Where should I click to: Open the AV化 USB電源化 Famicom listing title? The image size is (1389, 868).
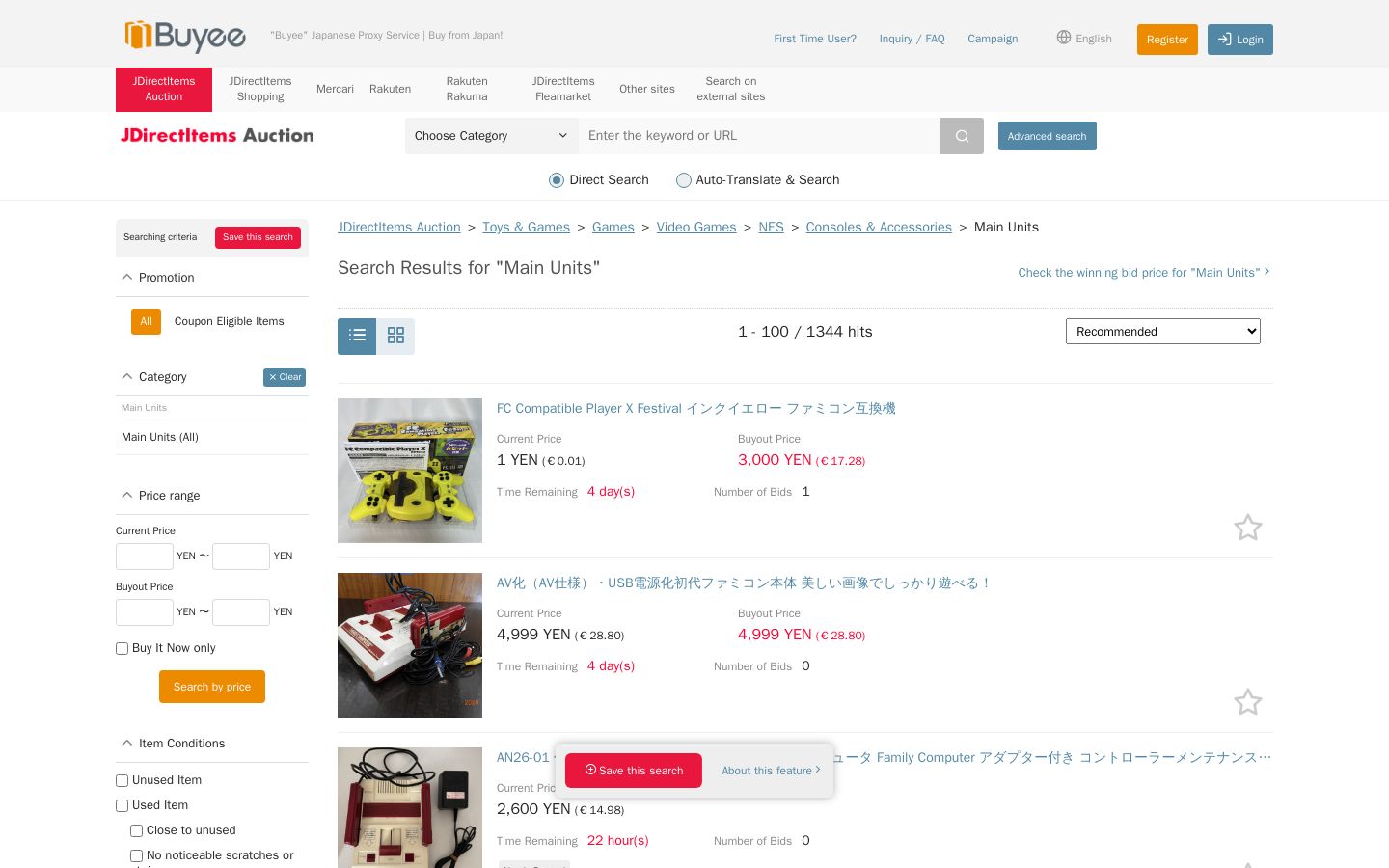pos(744,583)
